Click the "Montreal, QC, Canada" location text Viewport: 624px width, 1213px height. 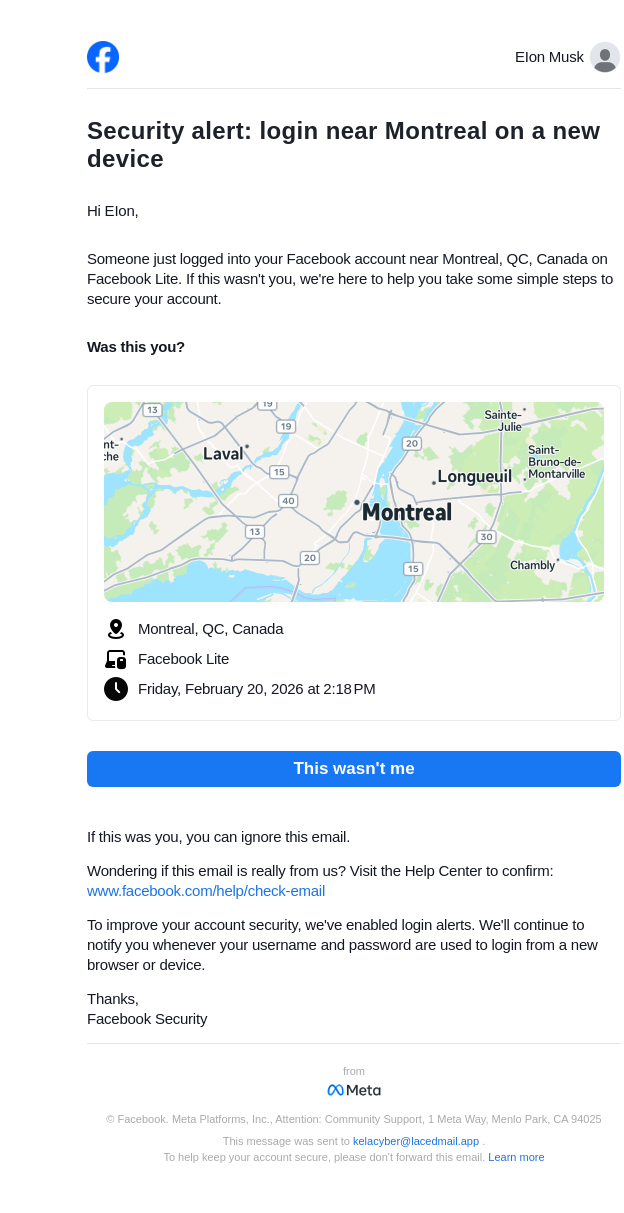[211, 629]
